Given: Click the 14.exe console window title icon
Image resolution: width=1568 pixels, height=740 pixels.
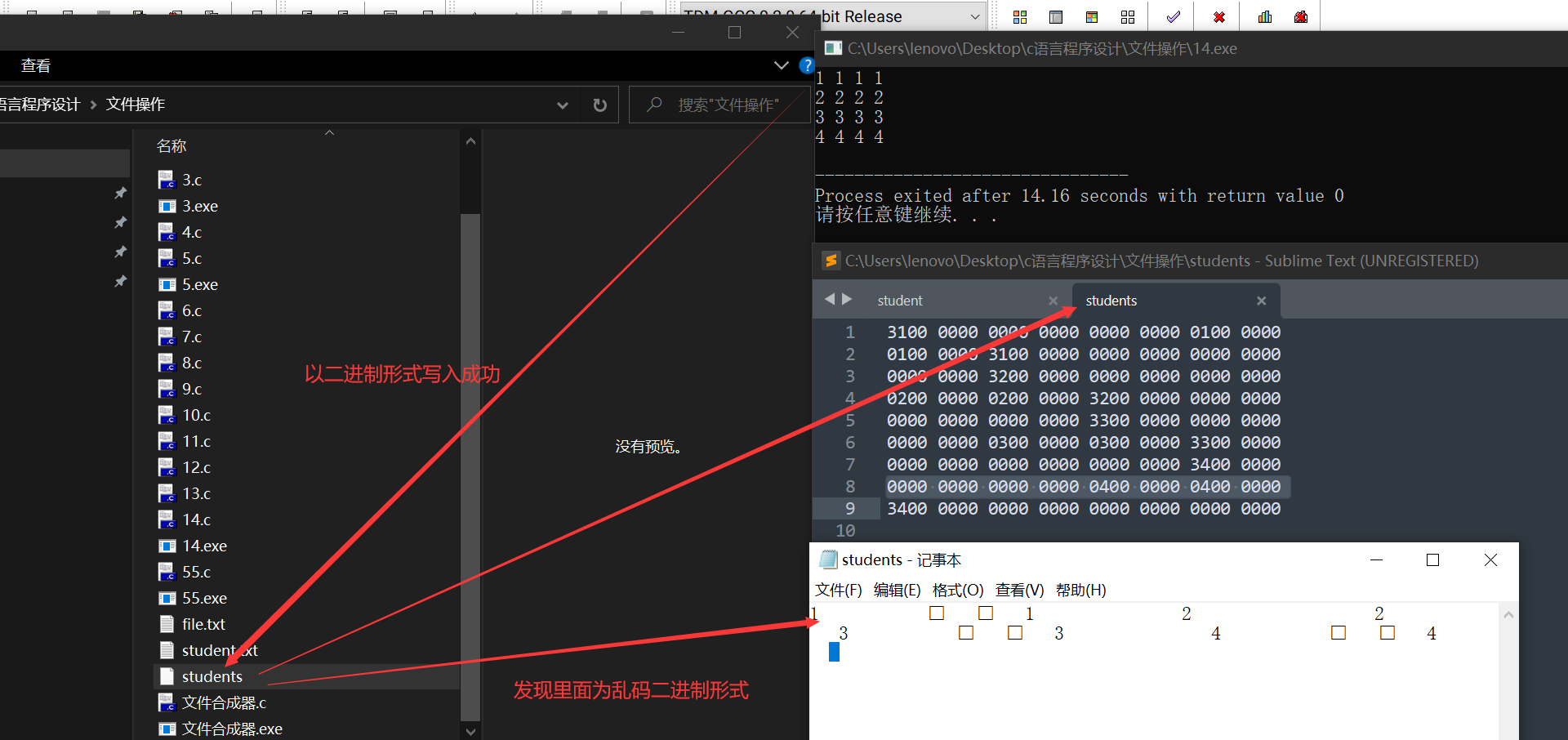Looking at the screenshot, I should click(832, 48).
